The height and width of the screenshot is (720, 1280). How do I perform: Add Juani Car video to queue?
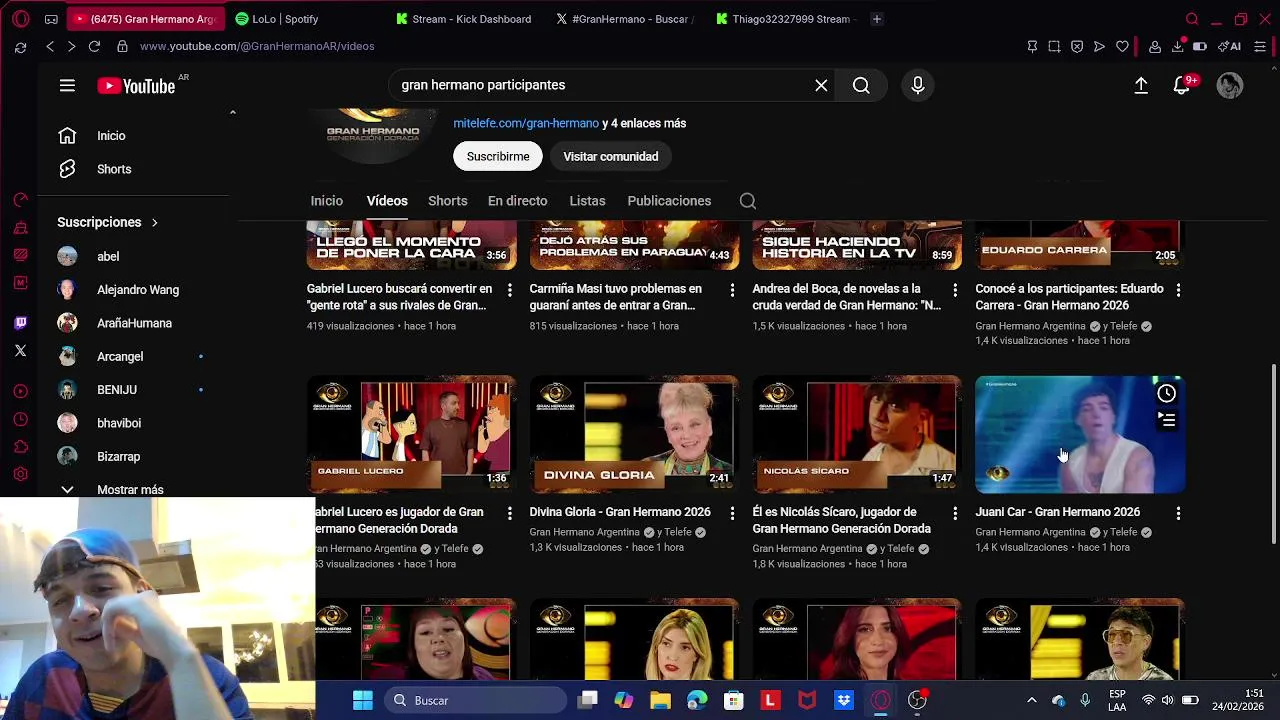click(1167, 421)
